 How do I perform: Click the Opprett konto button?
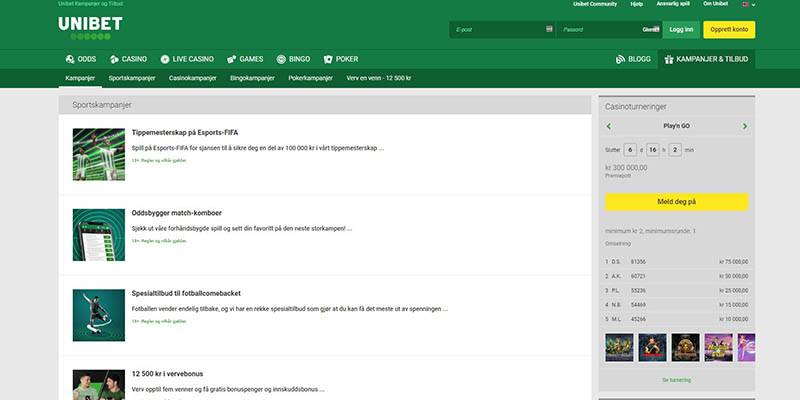pos(729,30)
